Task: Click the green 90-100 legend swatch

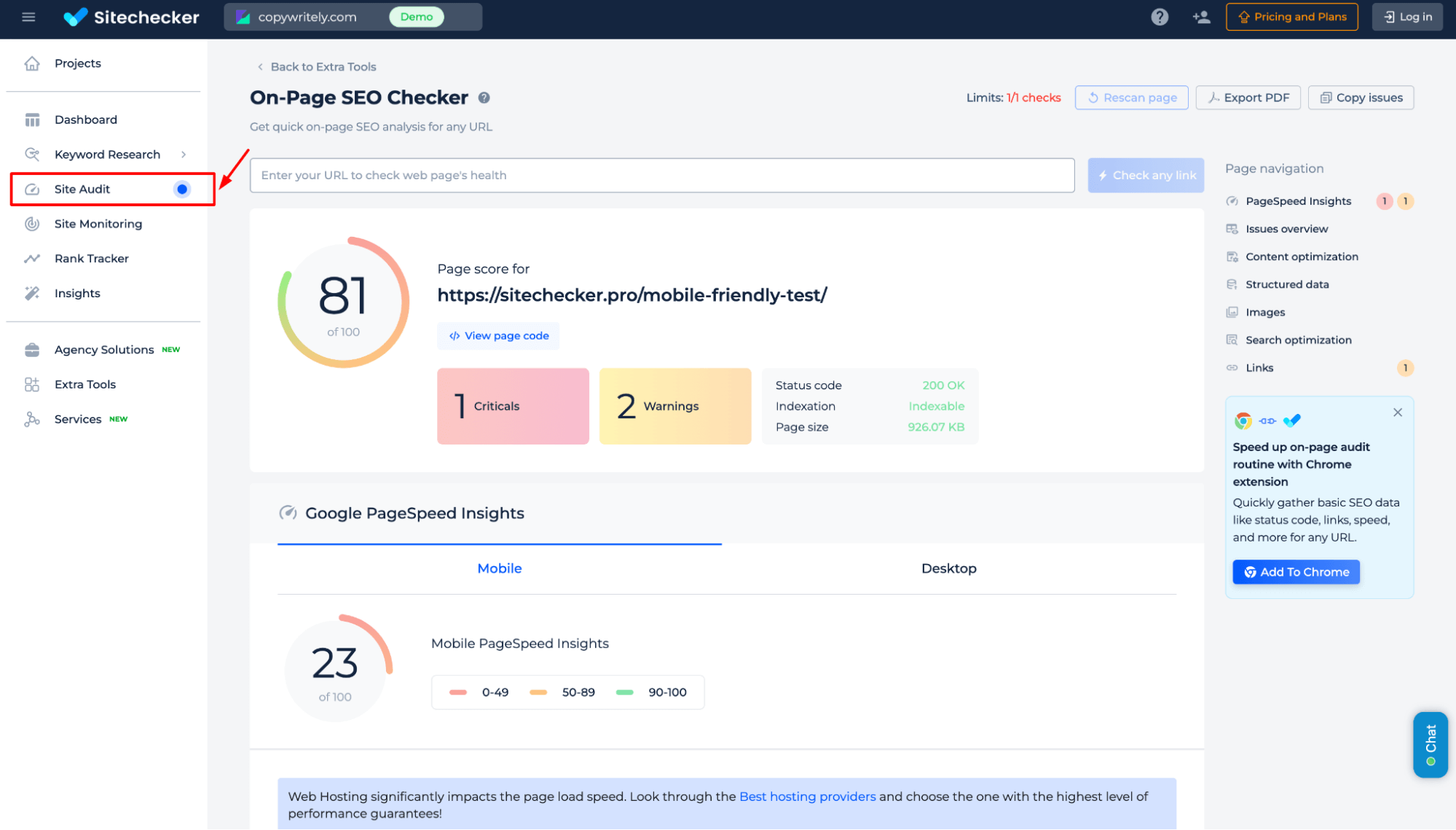Action: (624, 692)
